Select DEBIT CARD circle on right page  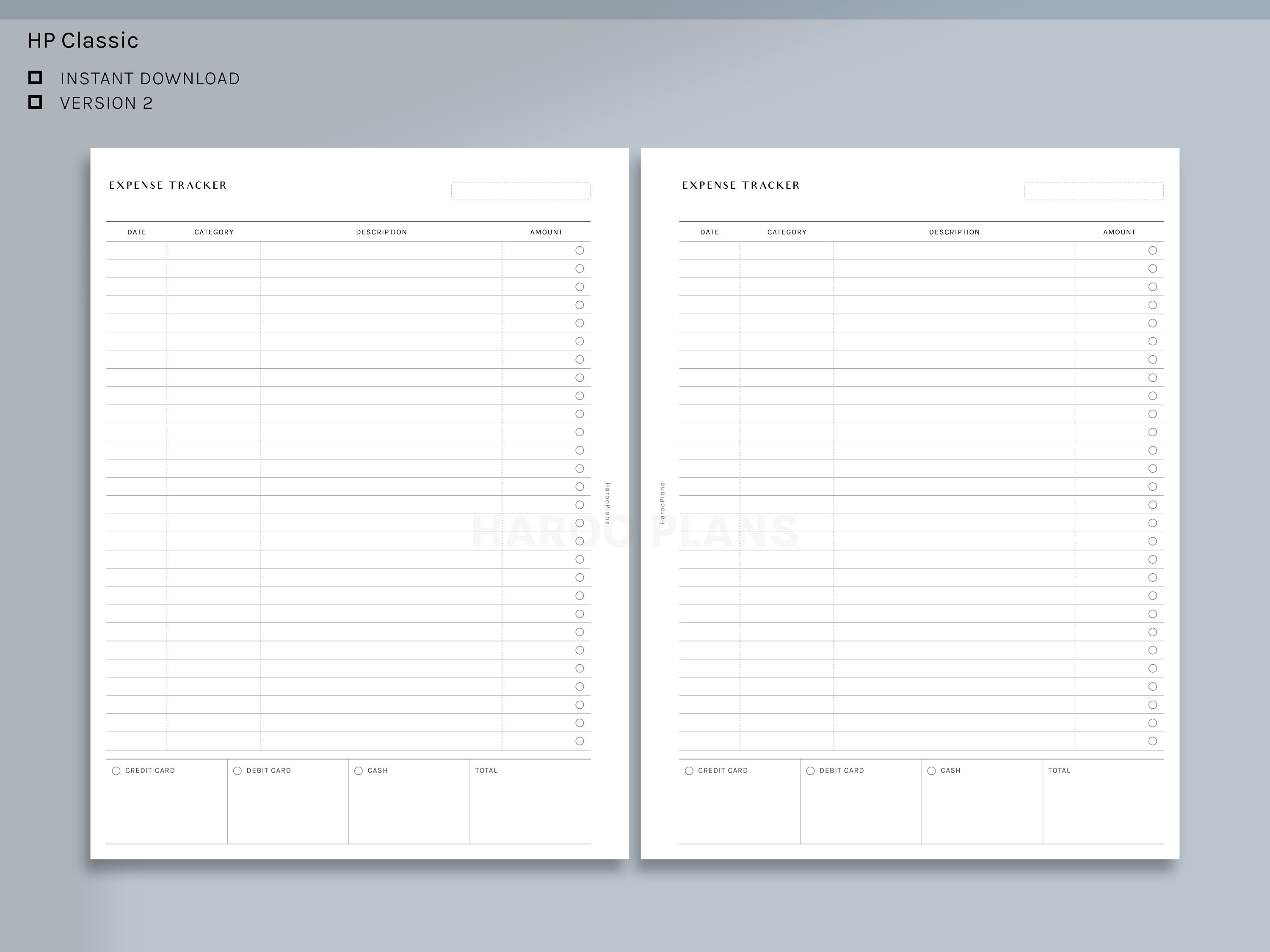pyautogui.click(x=810, y=770)
